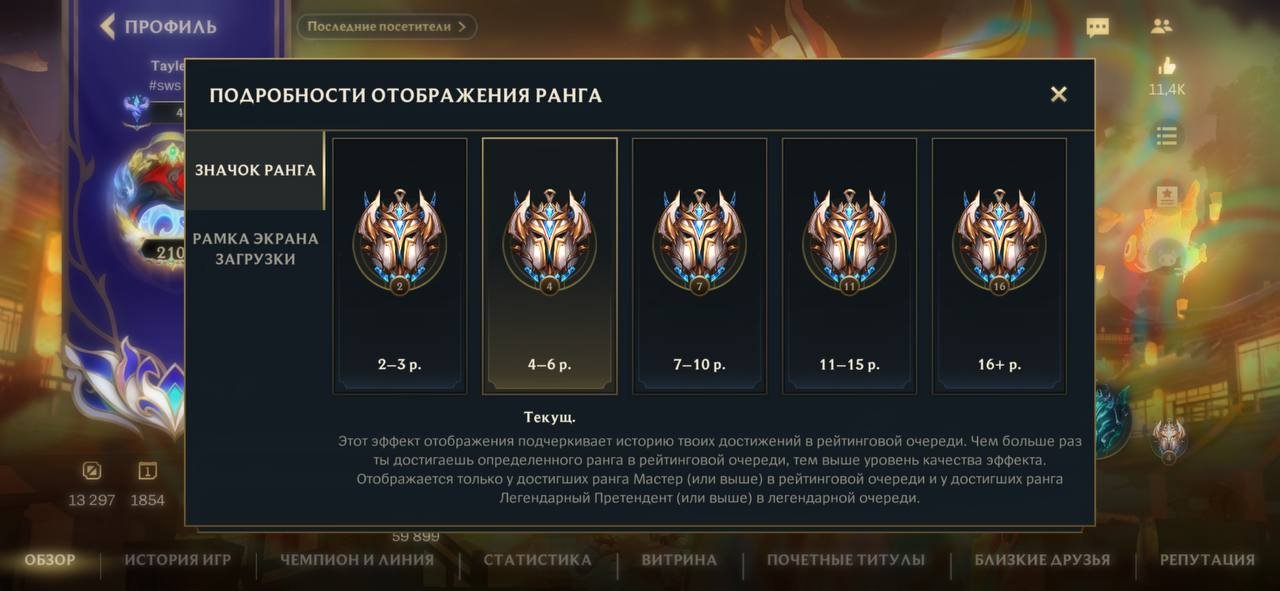Open the chat messages icon

point(1098,27)
